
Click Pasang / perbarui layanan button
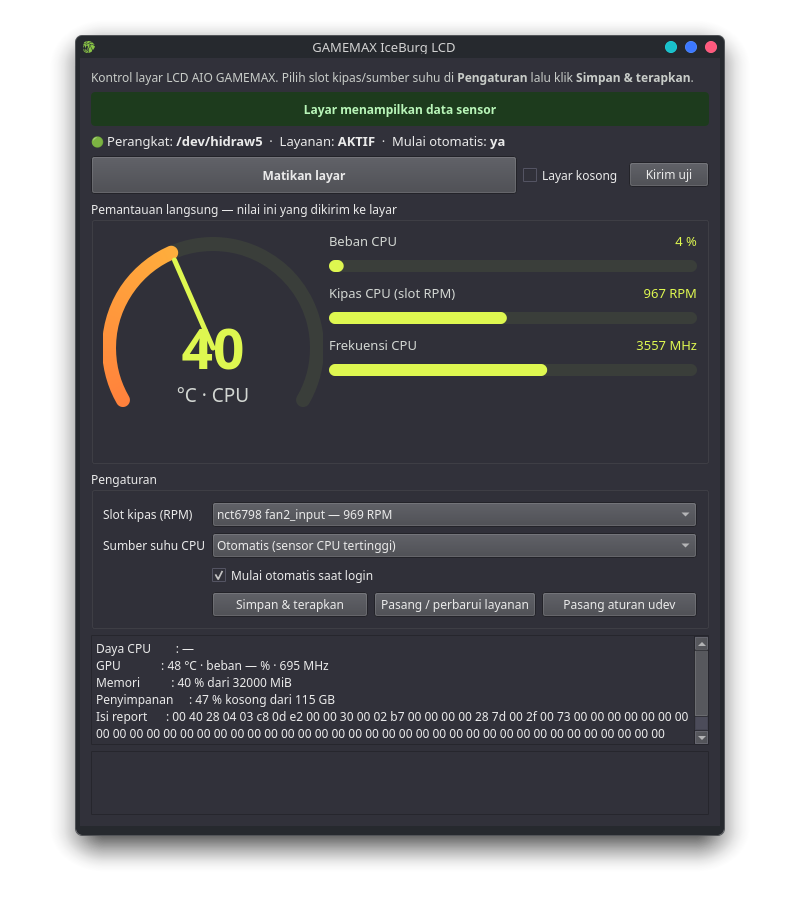[x=455, y=604]
